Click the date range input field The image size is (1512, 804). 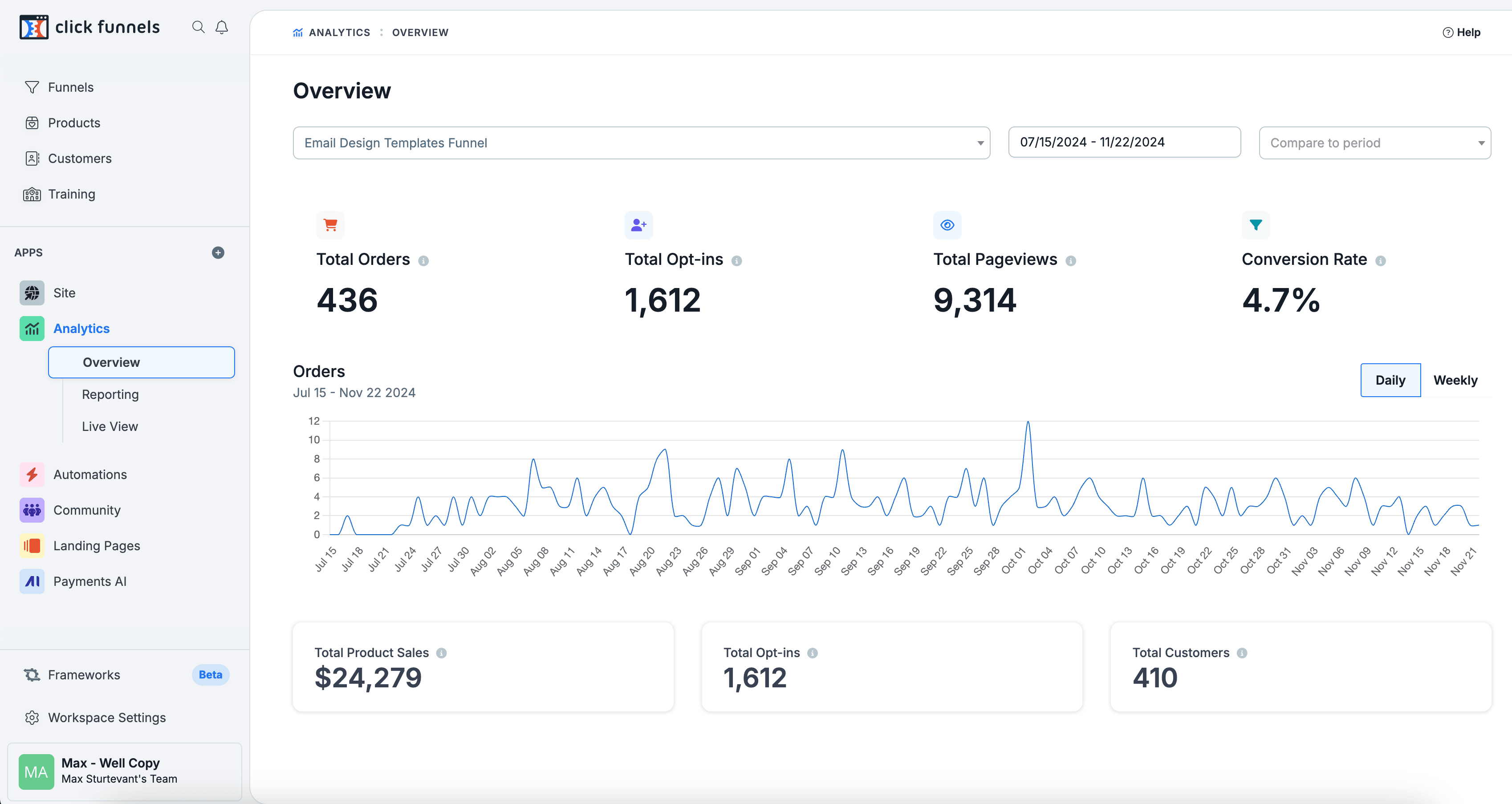(x=1124, y=142)
